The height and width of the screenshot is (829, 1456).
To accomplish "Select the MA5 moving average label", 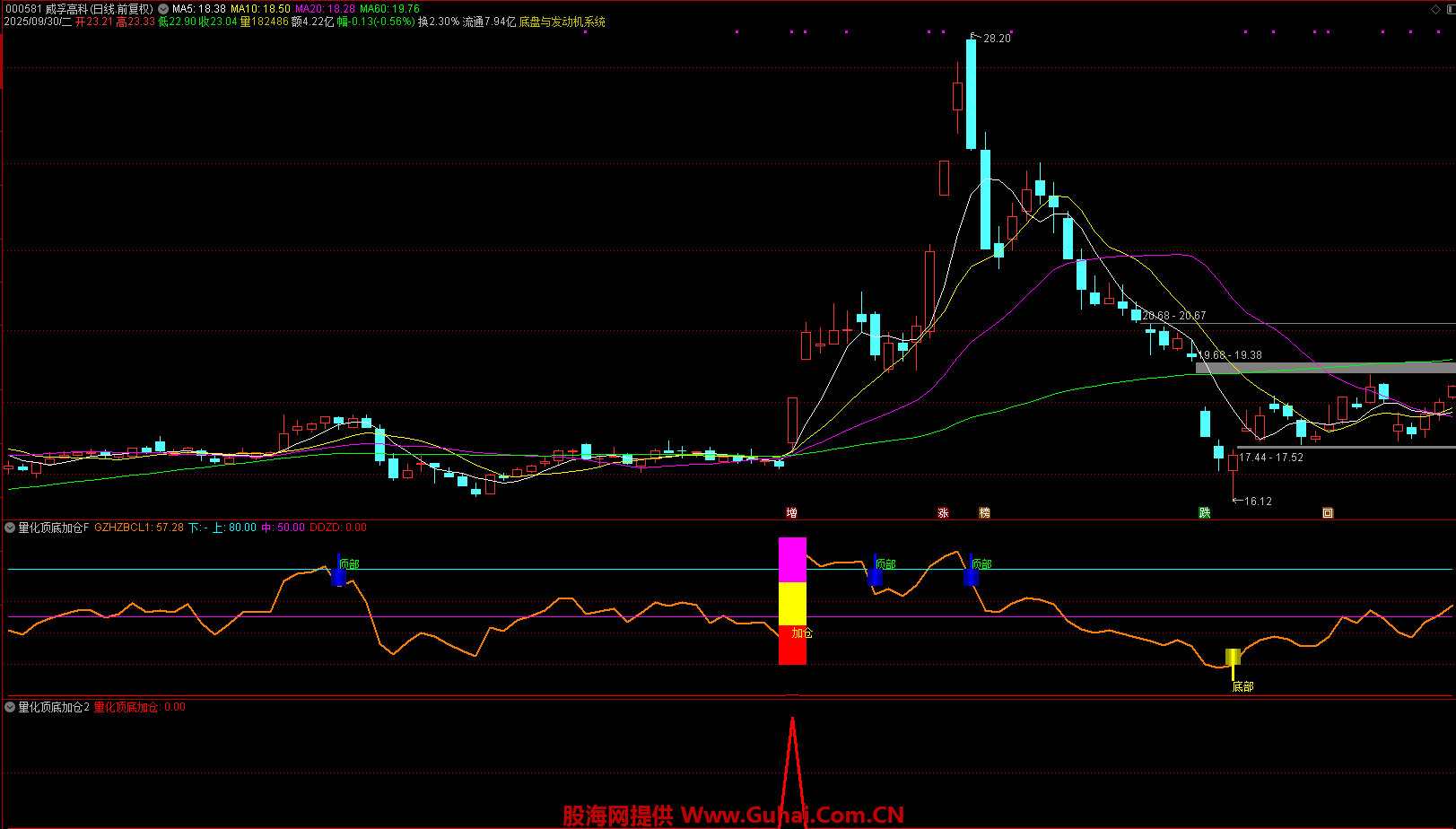I will 198,9.
